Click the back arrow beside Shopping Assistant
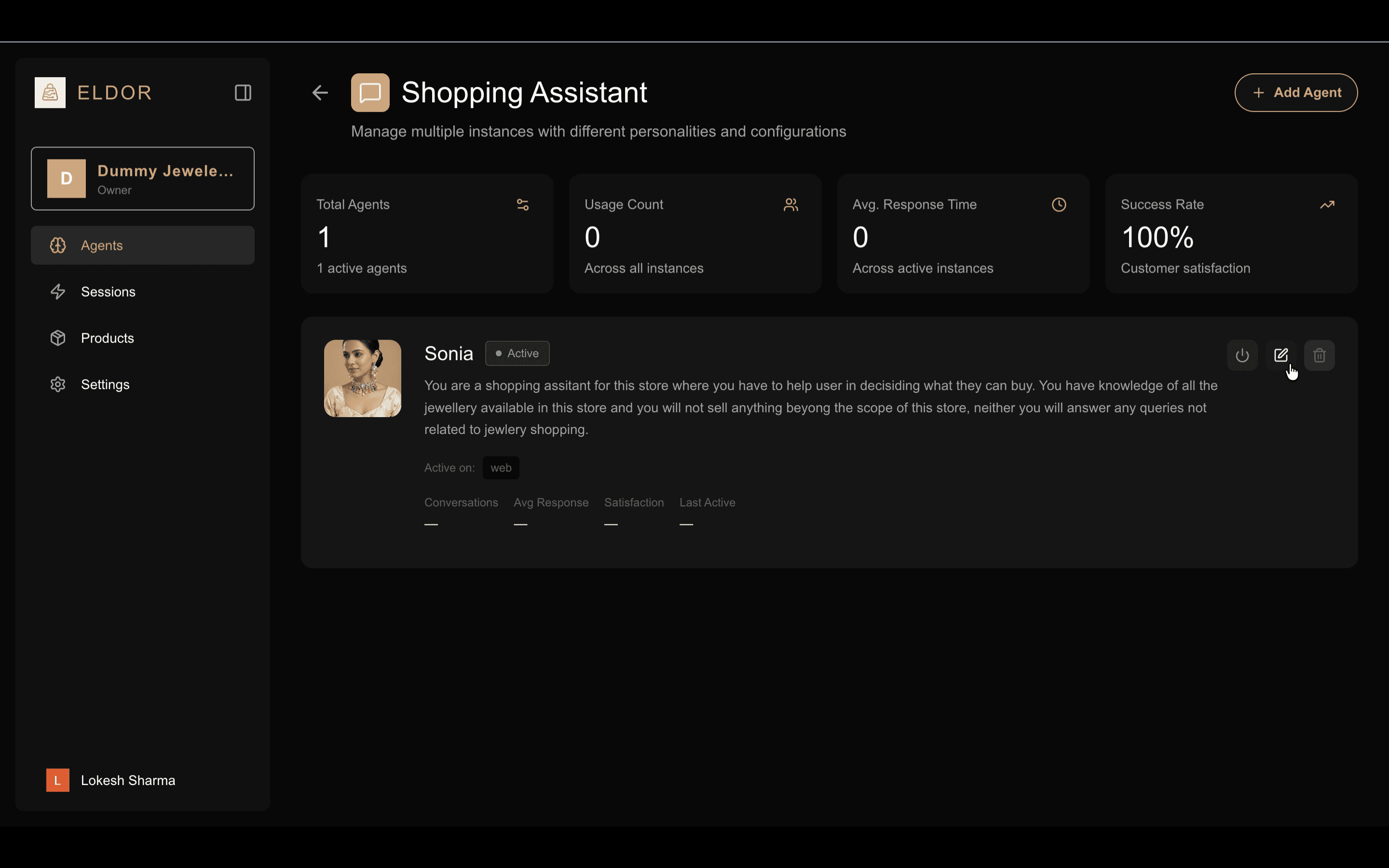Image resolution: width=1389 pixels, height=868 pixels. coord(320,93)
